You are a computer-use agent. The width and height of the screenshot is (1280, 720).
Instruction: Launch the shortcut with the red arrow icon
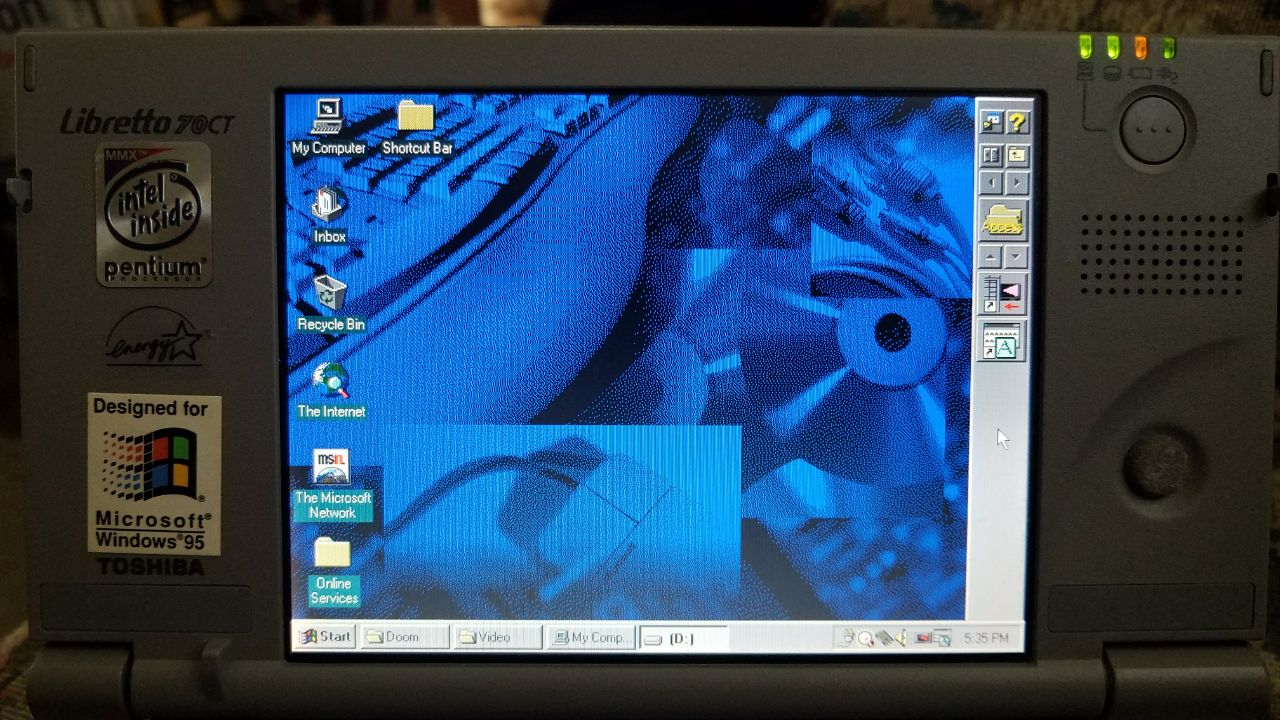1002,295
